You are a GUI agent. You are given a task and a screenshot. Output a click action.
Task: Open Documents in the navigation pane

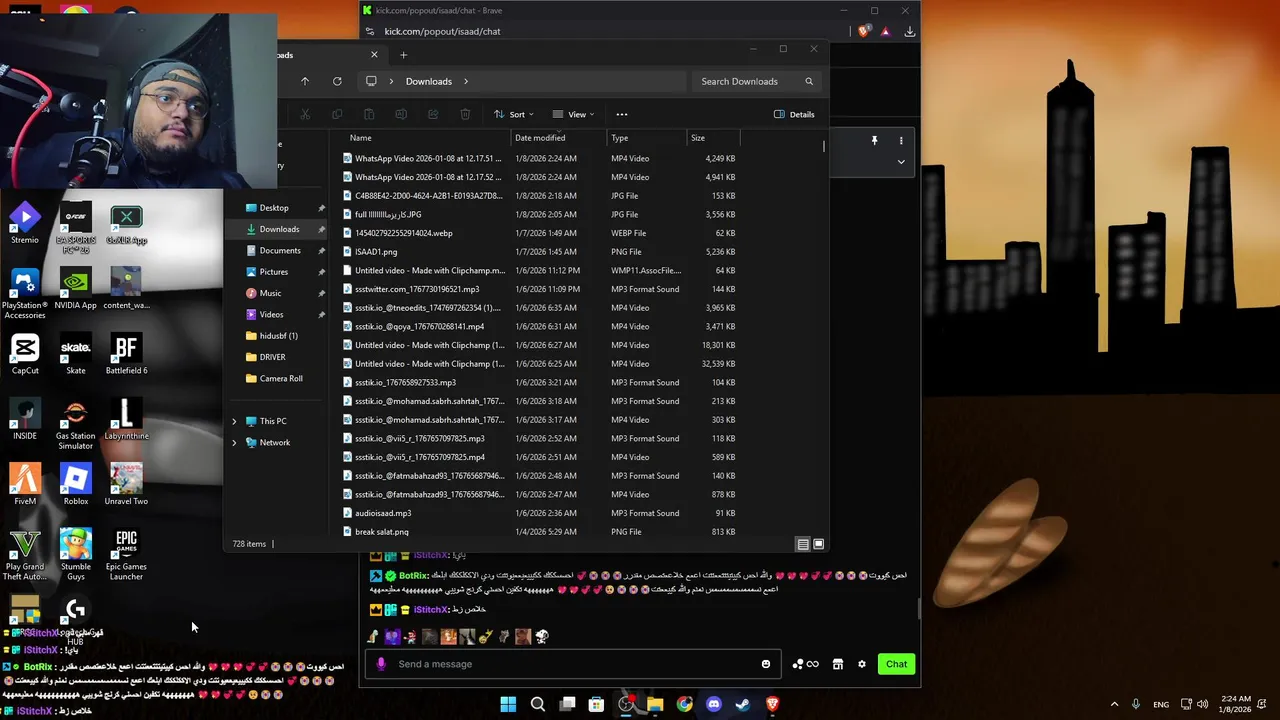point(280,250)
